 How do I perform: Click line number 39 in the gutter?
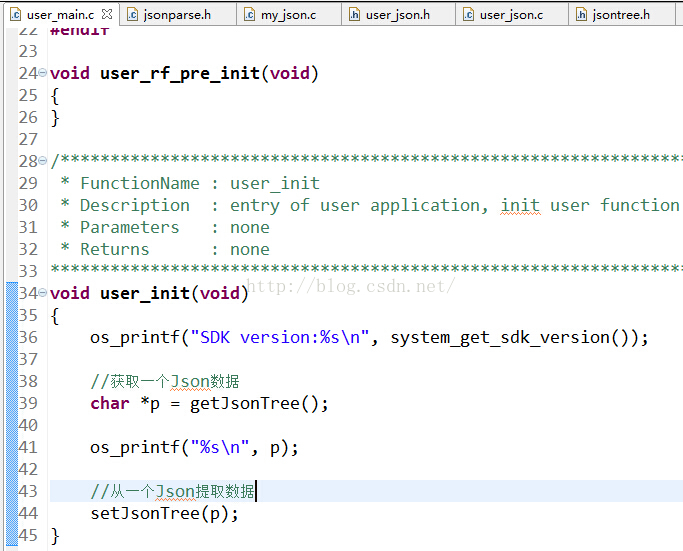pyautogui.click(x=28, y=403)
